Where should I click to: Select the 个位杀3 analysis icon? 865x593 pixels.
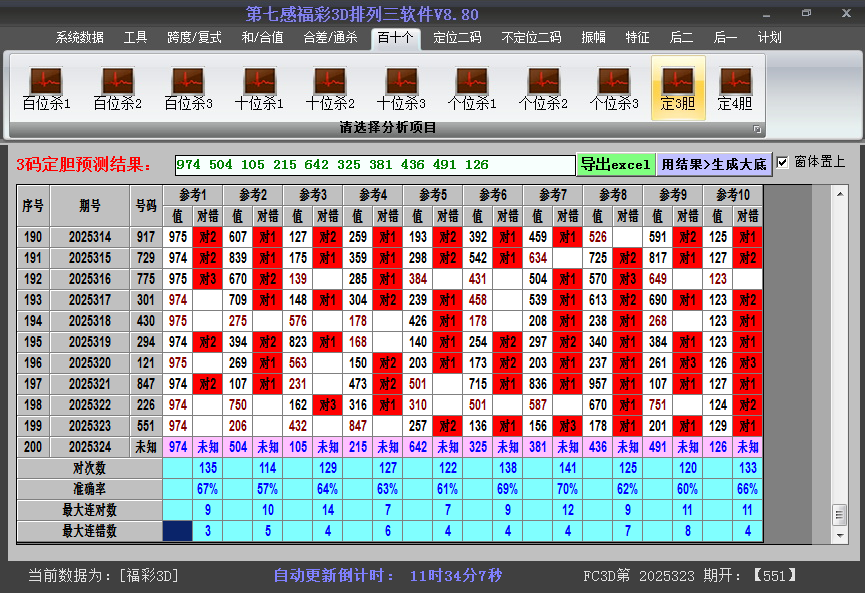coord(614,88)
